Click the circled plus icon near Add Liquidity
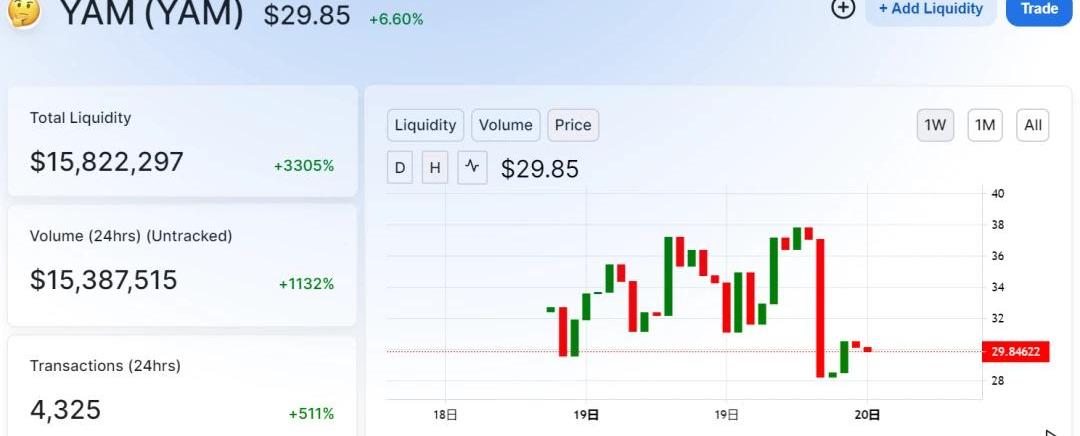Screen dimensions: 1080x436 [843, 8]
